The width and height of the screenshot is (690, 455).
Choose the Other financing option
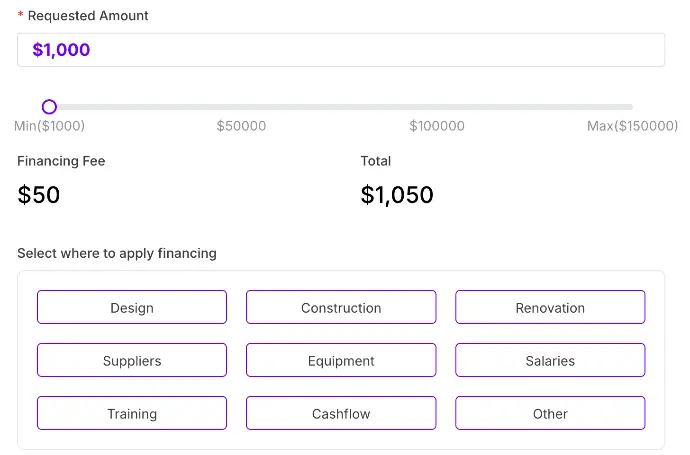[550, 414]
